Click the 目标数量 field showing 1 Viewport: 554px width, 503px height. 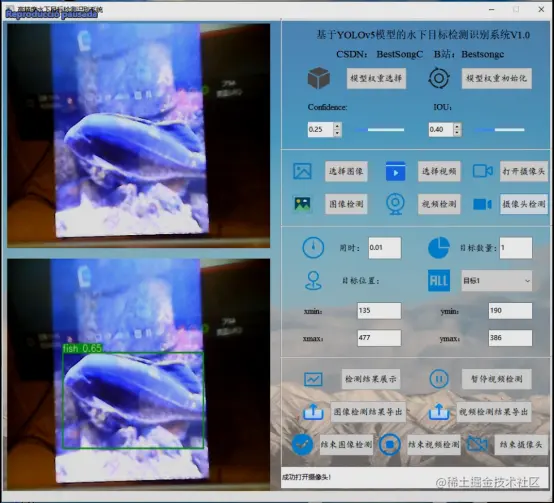coord(516,248)
